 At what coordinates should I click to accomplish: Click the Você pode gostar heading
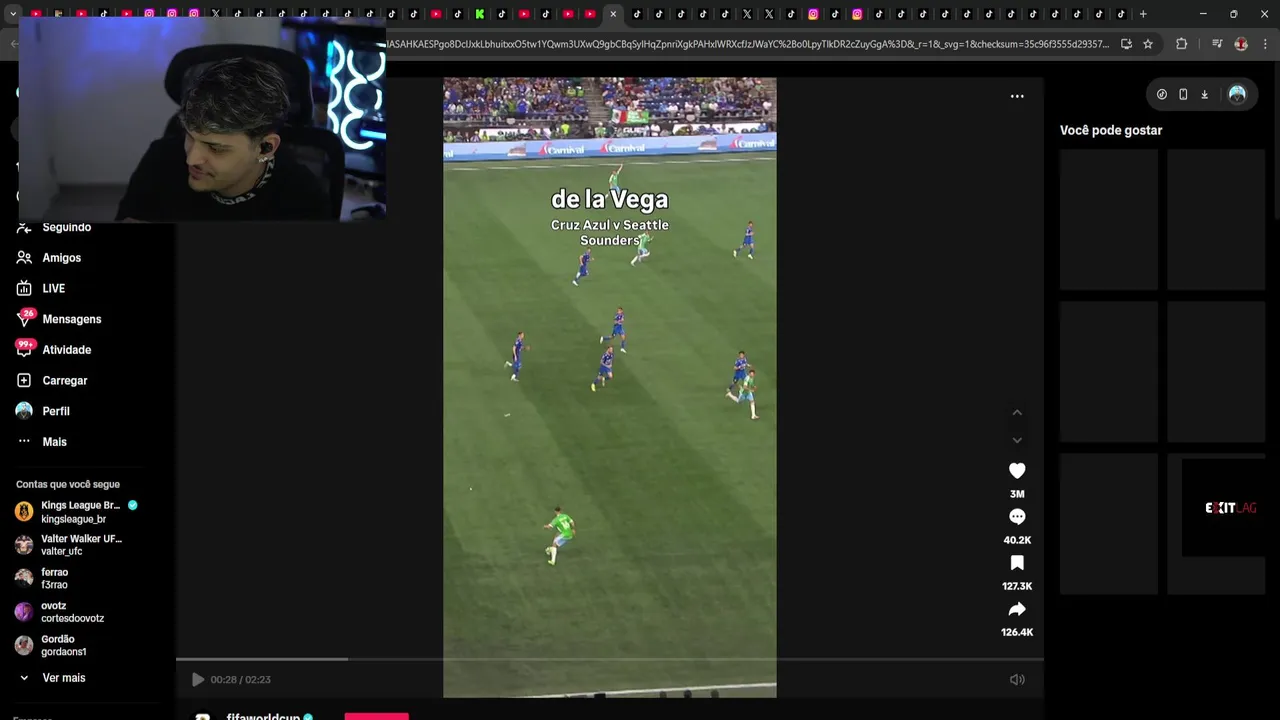pos(1111,130)
